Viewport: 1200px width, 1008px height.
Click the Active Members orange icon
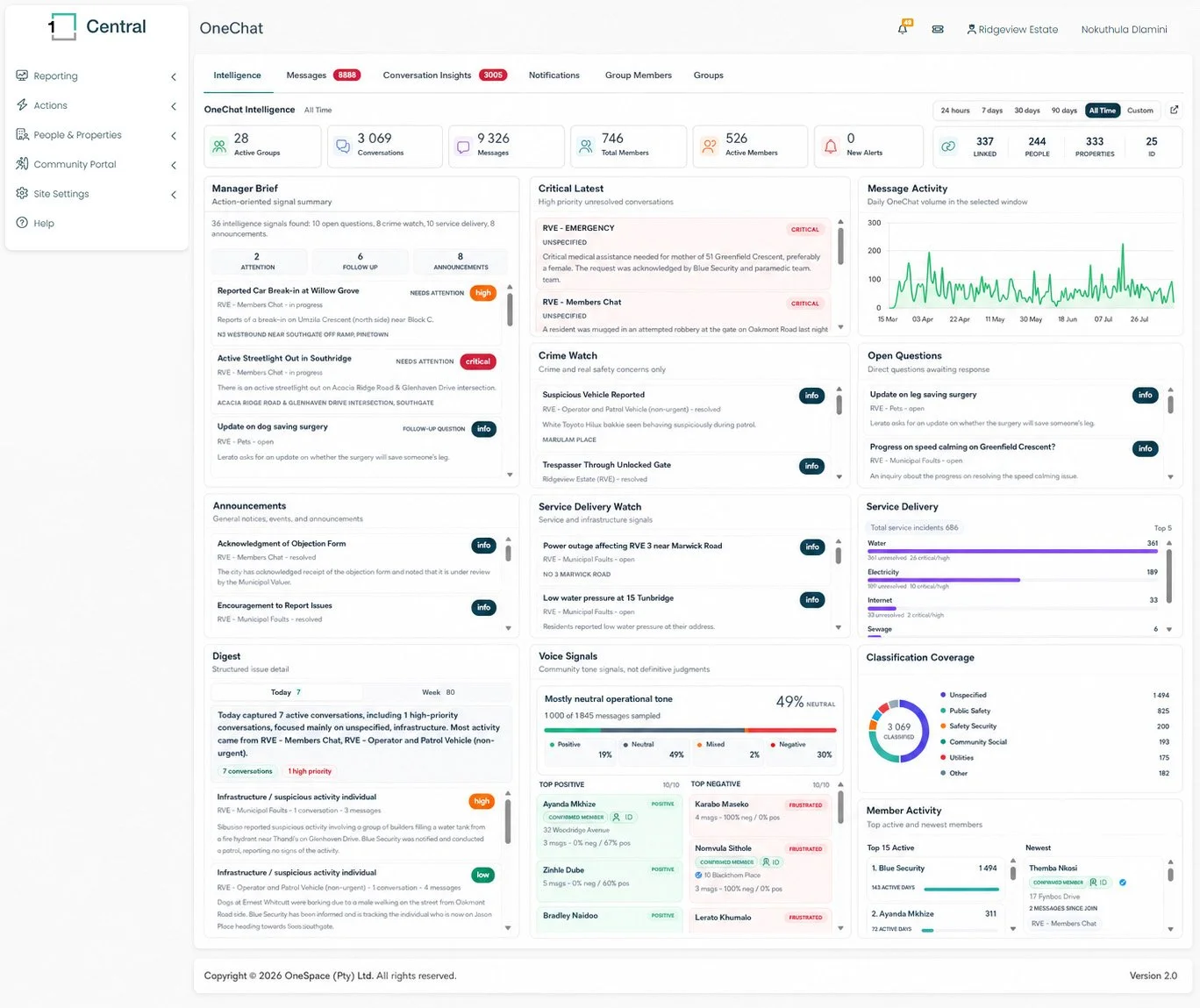point(709,147)
